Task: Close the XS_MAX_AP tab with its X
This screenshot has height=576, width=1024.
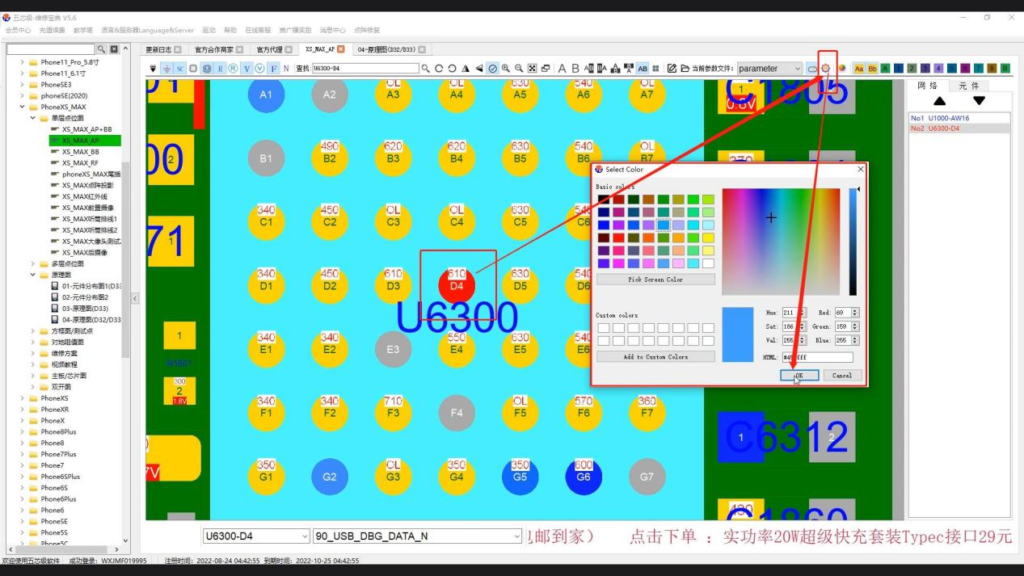Action: 341,49
